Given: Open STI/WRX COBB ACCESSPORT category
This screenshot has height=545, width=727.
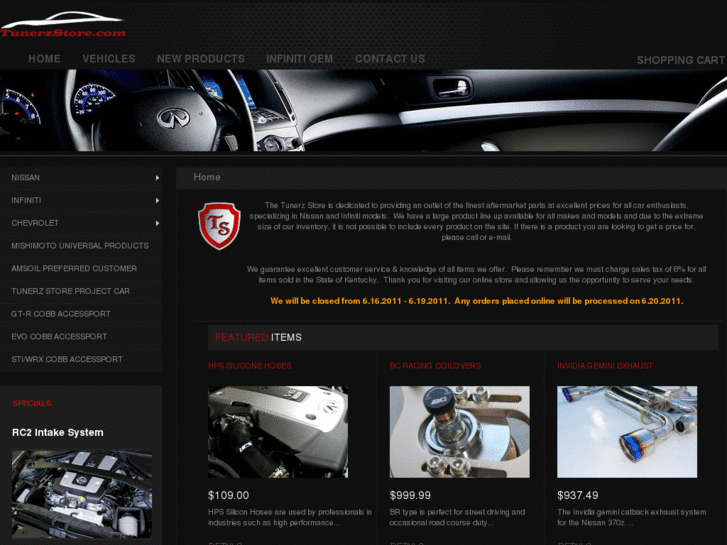Looking at the screenshot, I should point(67,359).
